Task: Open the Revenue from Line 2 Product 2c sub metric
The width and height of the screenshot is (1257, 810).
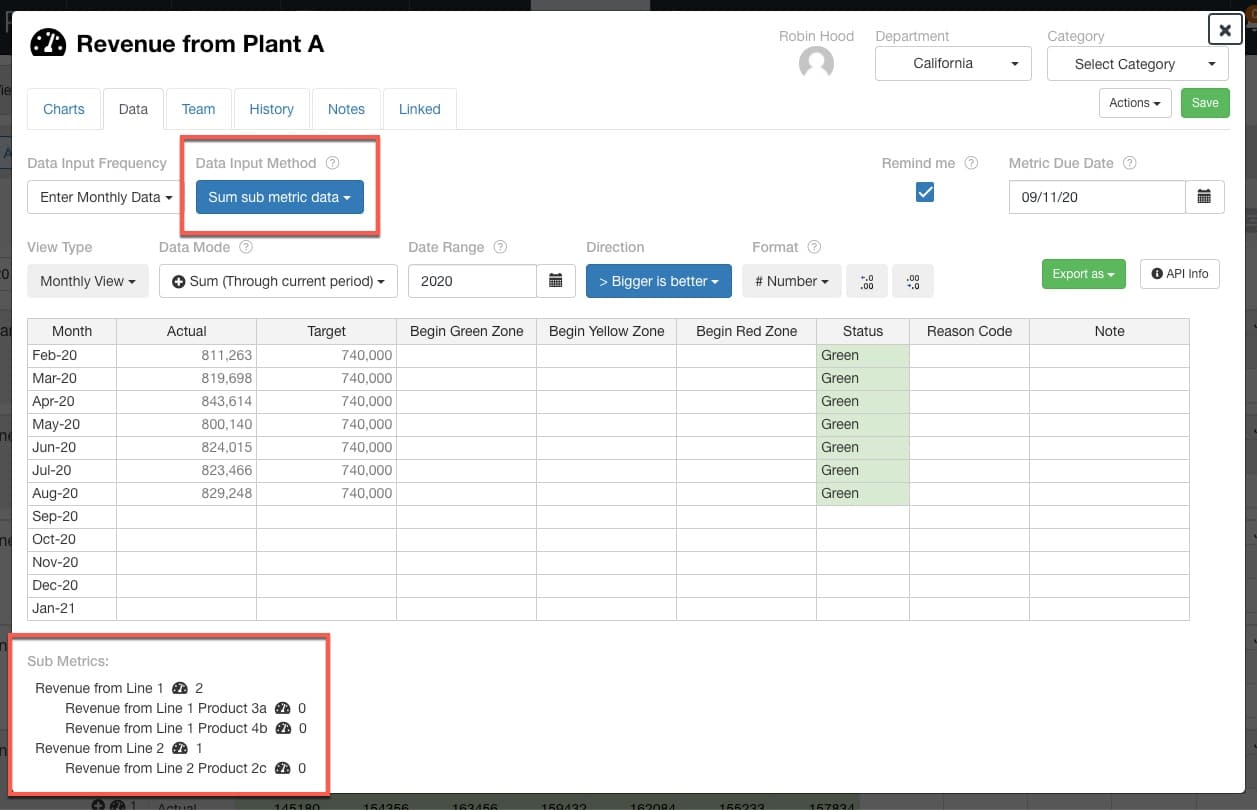Action: (x=166, y=768)
